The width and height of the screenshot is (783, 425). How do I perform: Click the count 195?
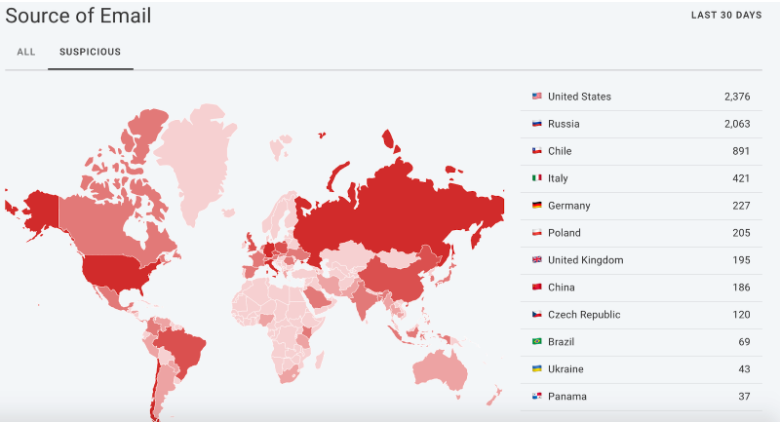pos(741,260)
